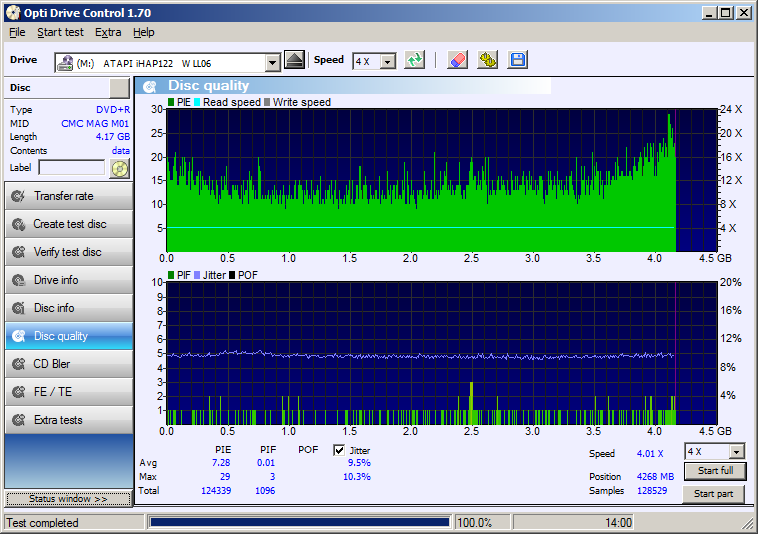The image size is (758, 534).
Task: Open the Extra menu
Action: coord(108,32)
